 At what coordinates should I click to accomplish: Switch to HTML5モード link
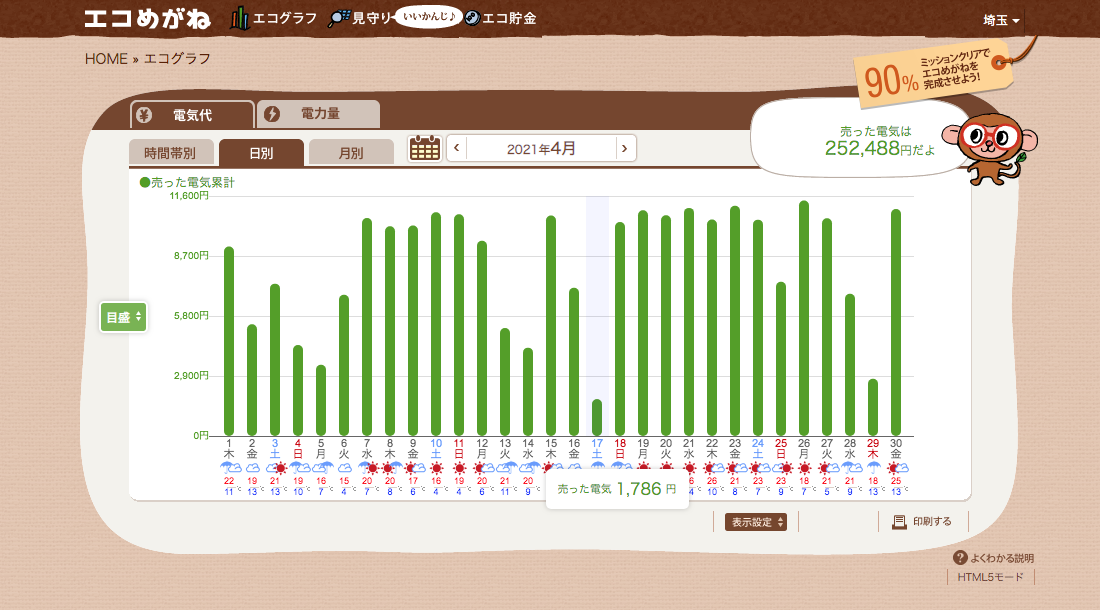pyautogui.click(x=991, y=577)
